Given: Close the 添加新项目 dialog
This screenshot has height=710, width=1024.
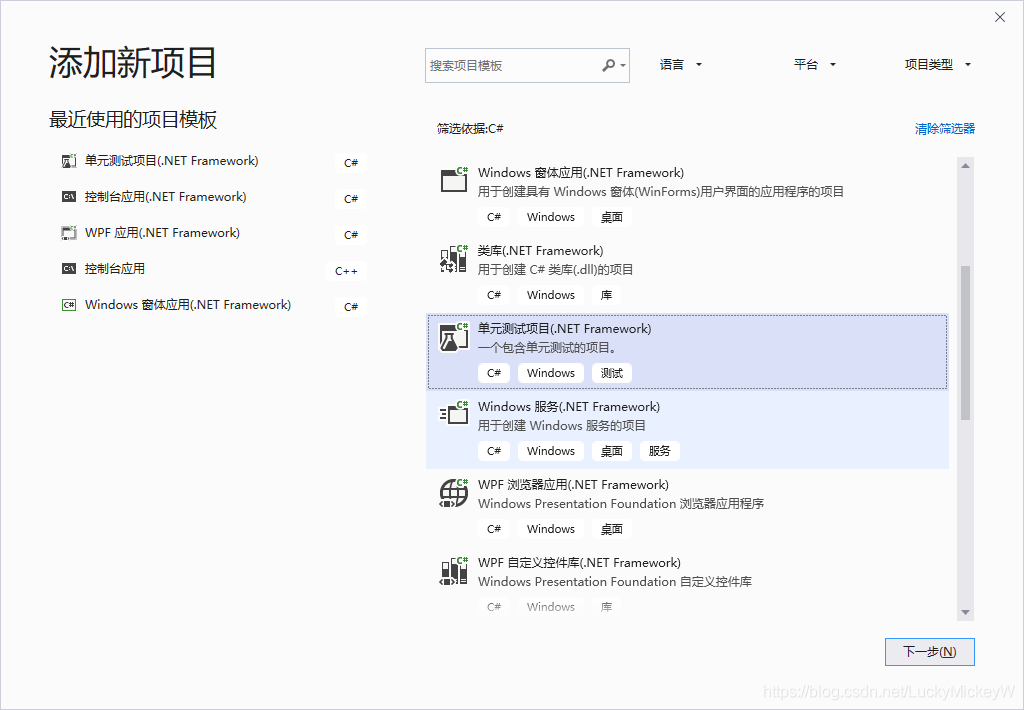Looking at the screenshot, I should (1000, 17).
